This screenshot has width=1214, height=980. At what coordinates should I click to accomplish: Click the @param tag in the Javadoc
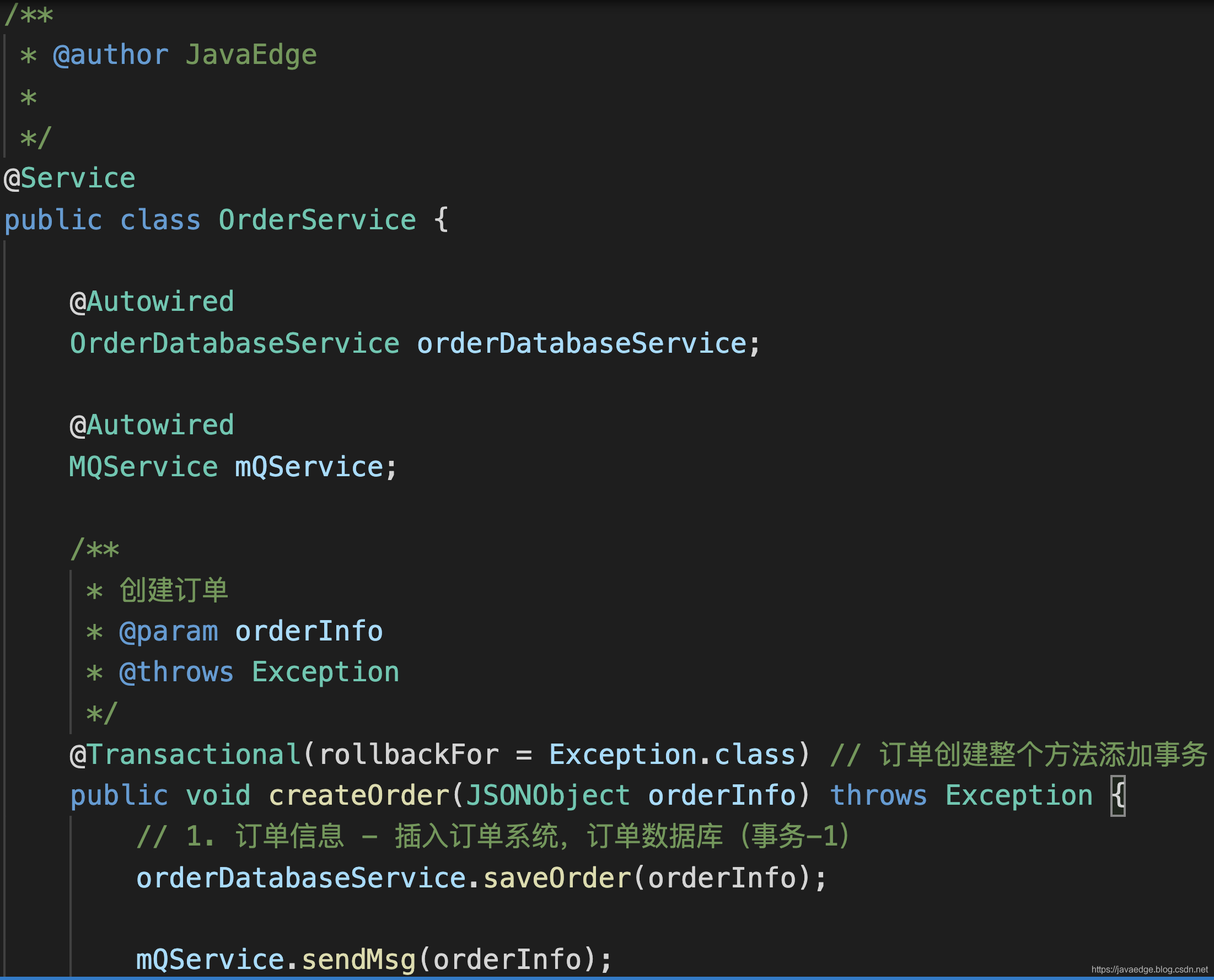169,631
